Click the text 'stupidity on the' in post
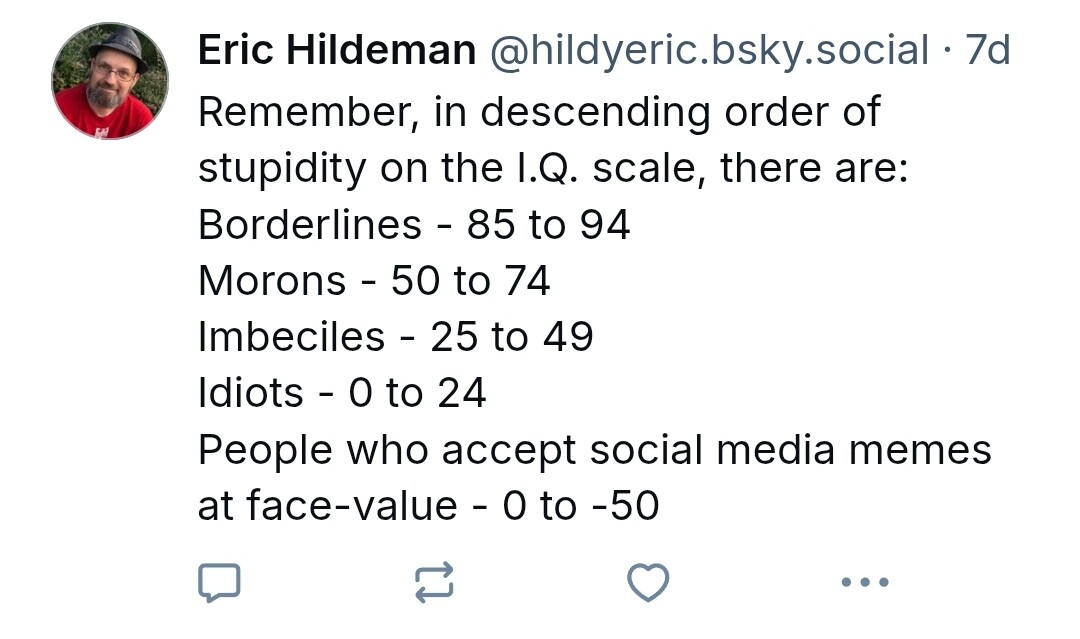This screenshot has width=1080, height=639. (350, 169)
